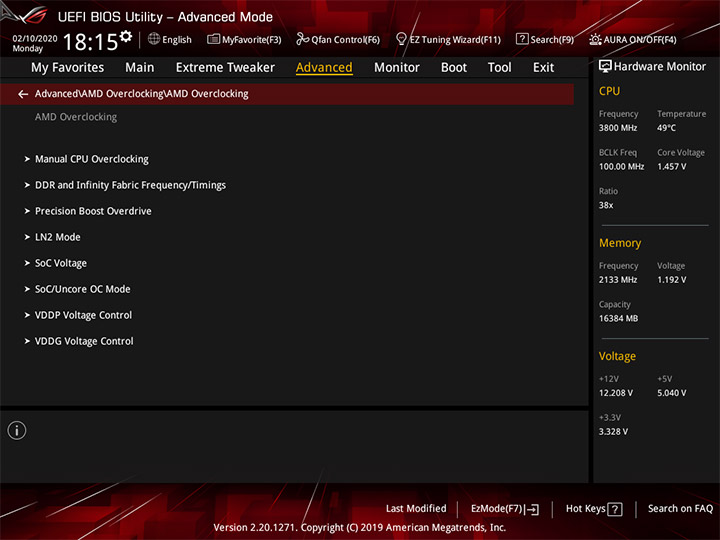The width and height of the screenshot is (720, 540).
Task: Click CPU temperature value 49°C
Action: tap(666, 128)
